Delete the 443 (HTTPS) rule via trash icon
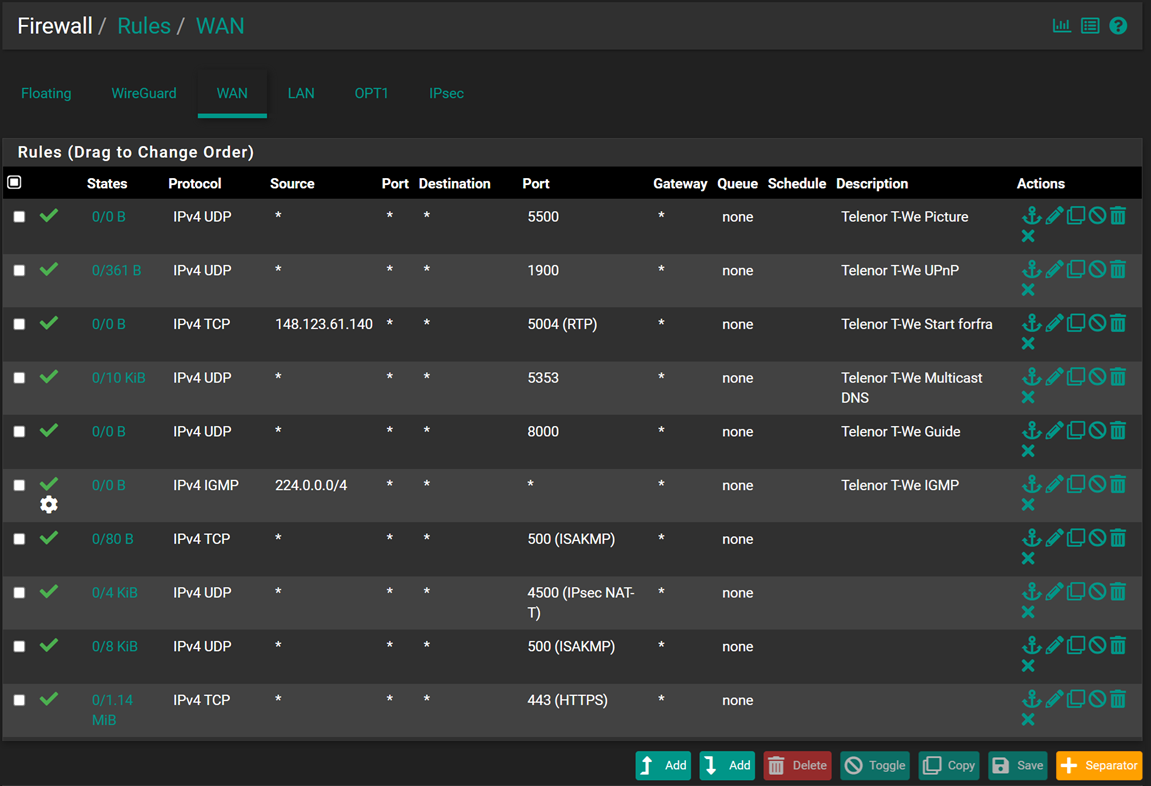The height and width of the screenshot is (786, 1151). (x=1118, y=700)
